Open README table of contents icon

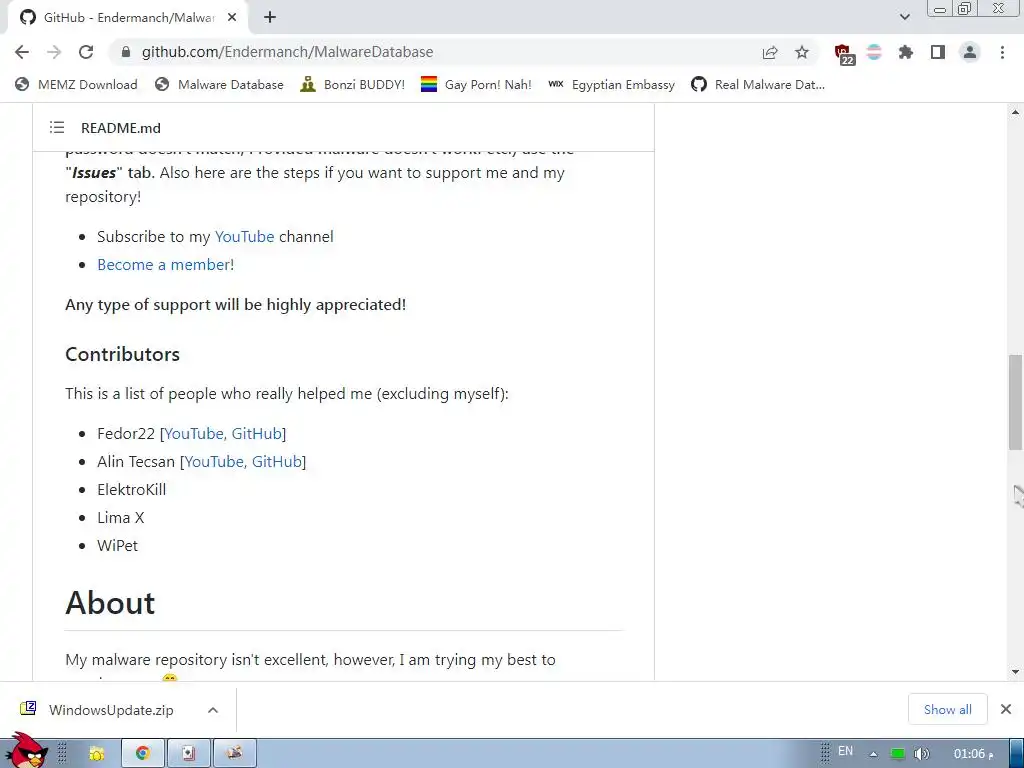point(57,127)
